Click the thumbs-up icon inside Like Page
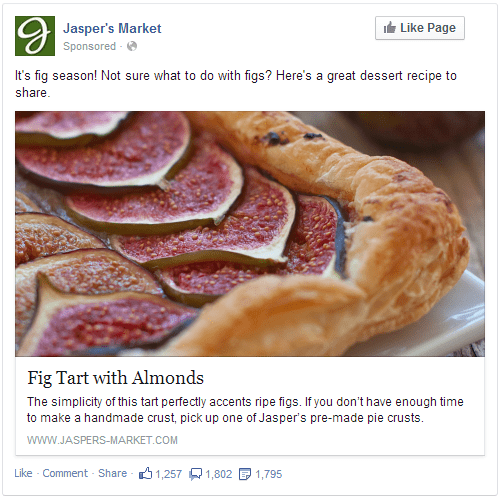Screen dimensions: 500x498 [x=389, y=28]
